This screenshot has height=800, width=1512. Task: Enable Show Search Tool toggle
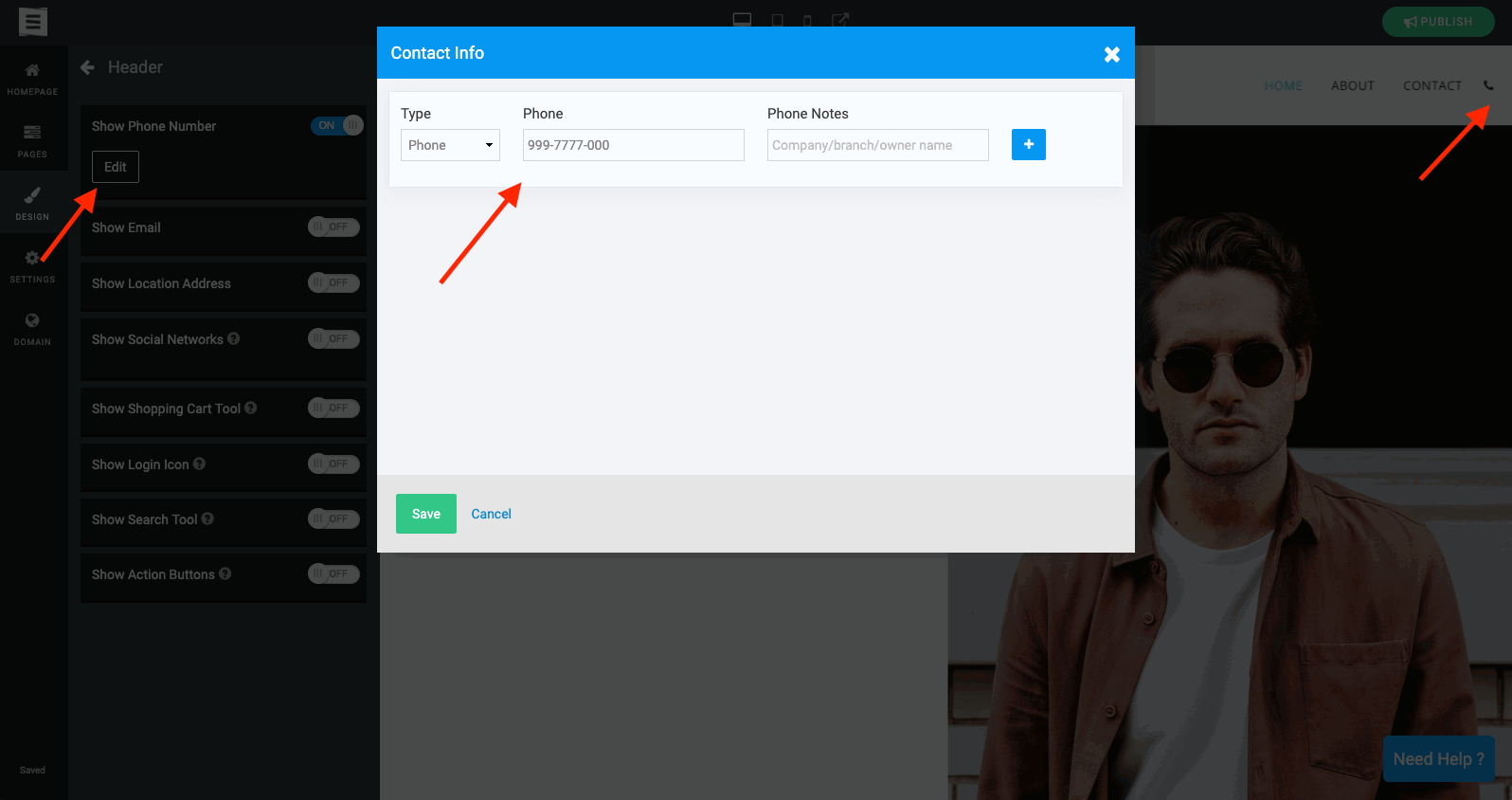(333, 518)
